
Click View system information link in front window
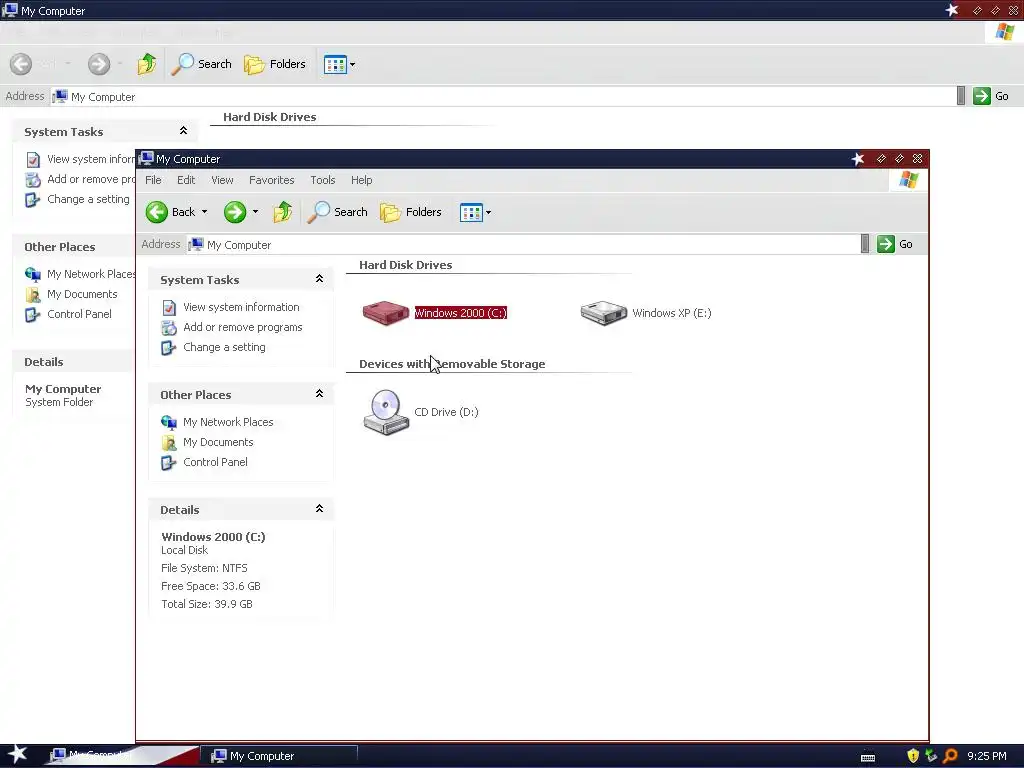[x=241, y=307]
